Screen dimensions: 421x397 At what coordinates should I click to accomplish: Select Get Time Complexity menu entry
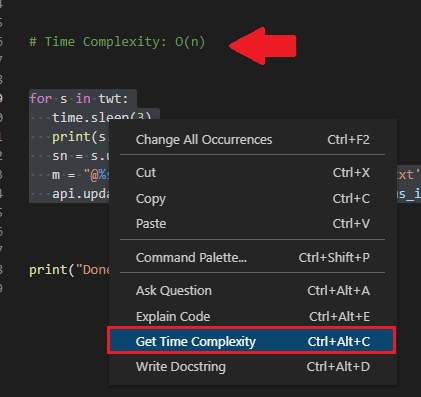pos(252,341)
